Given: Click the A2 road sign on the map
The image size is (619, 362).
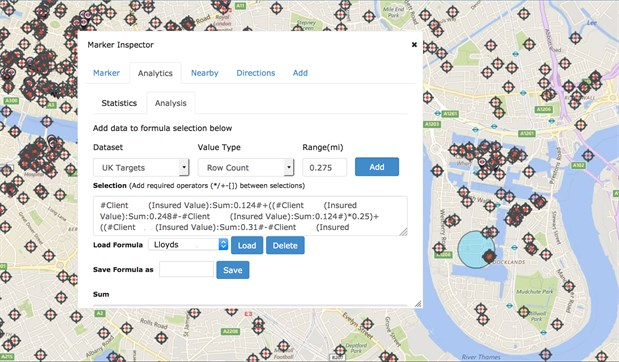Looking at the screenshot, I should pos(100,313).
